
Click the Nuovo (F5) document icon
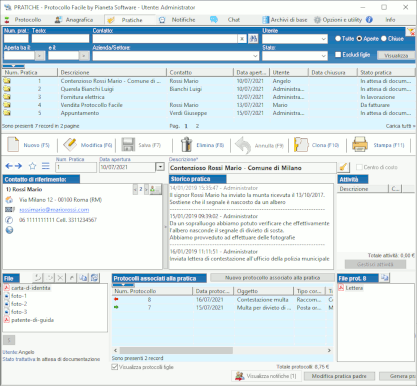pyautogui.click(x=13, y=145)
